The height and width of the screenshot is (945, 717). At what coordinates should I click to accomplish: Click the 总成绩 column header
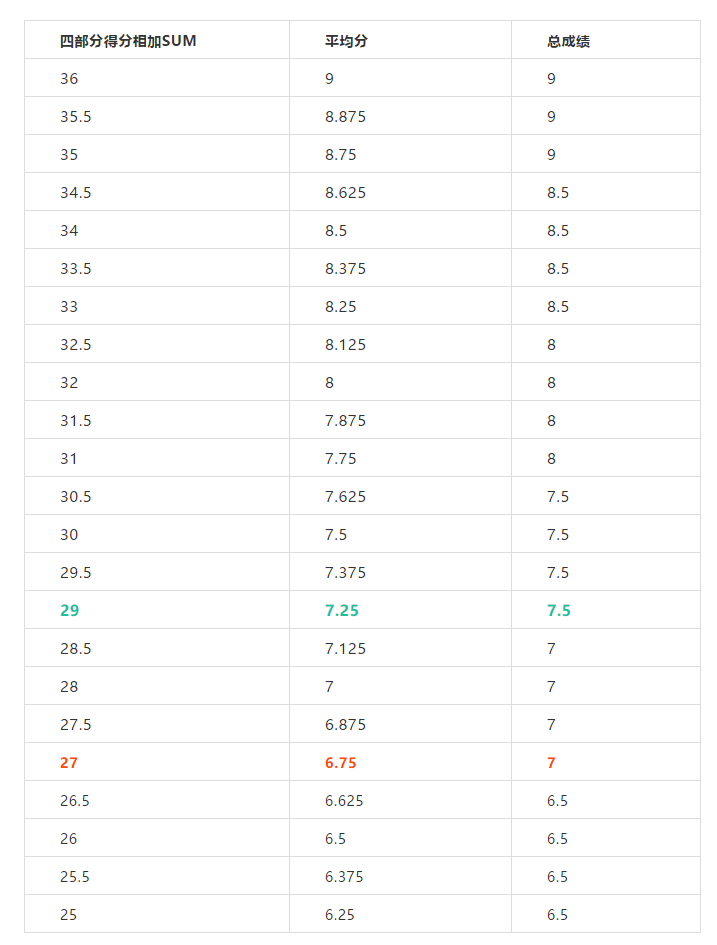click(x=606, y=40)
